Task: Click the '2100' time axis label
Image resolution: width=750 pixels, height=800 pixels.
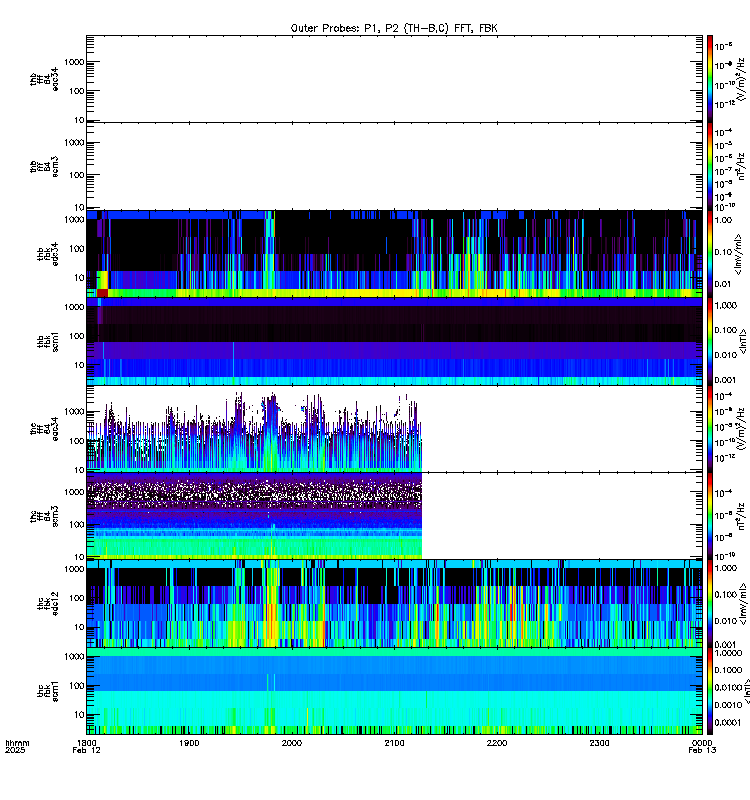Action: [x=394, y=743]
